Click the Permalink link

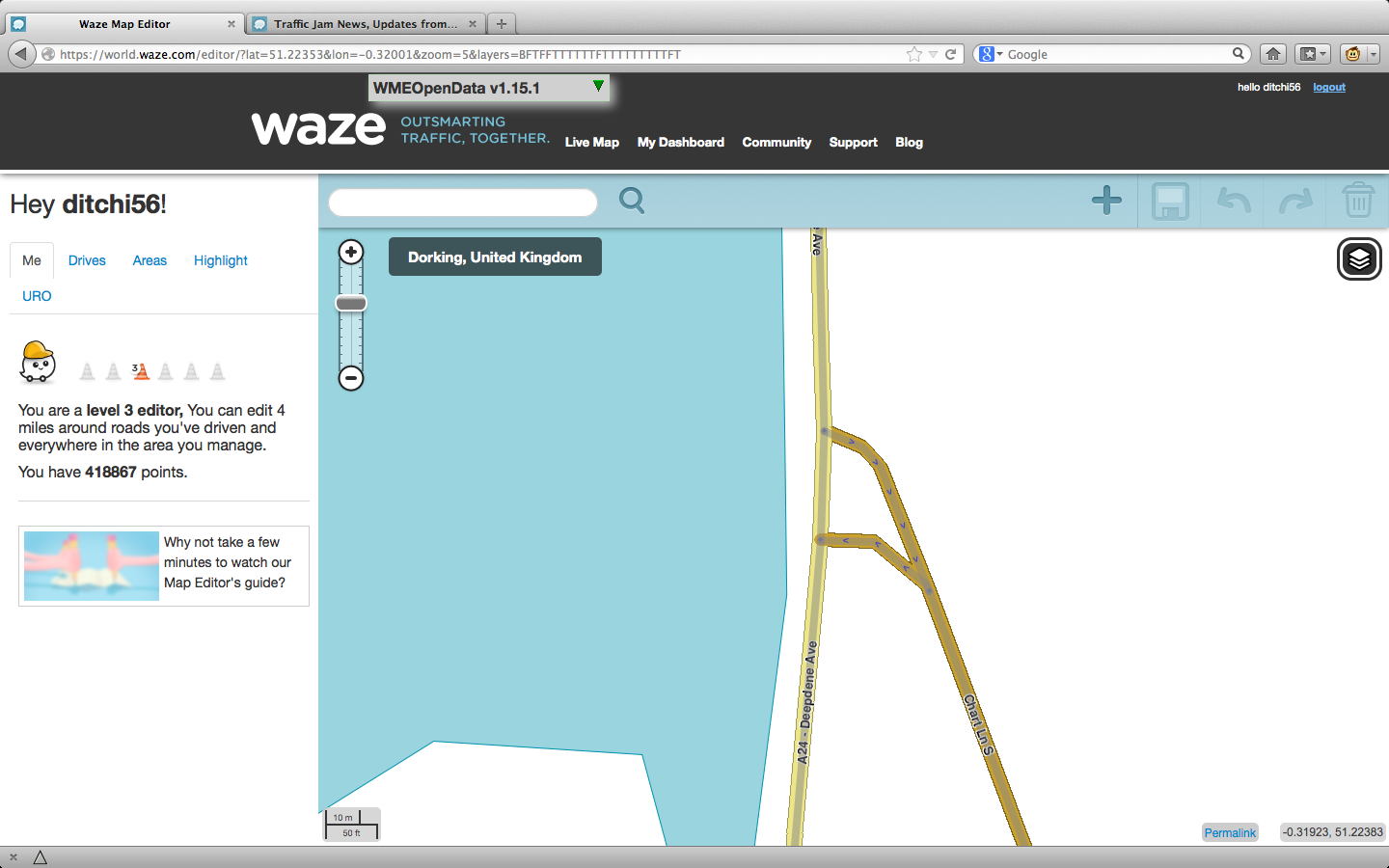[1230, 832]
